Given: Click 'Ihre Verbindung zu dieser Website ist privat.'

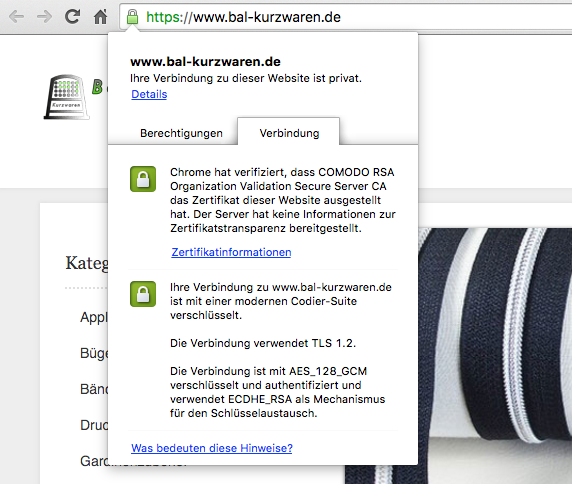Looking at the screenshot, I should click(x=246, y=78).
